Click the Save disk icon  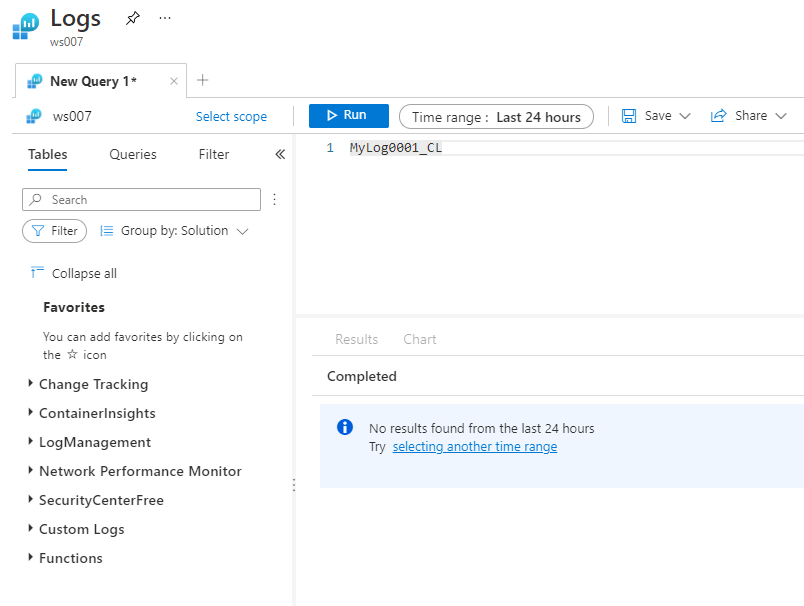pos(629,116)
